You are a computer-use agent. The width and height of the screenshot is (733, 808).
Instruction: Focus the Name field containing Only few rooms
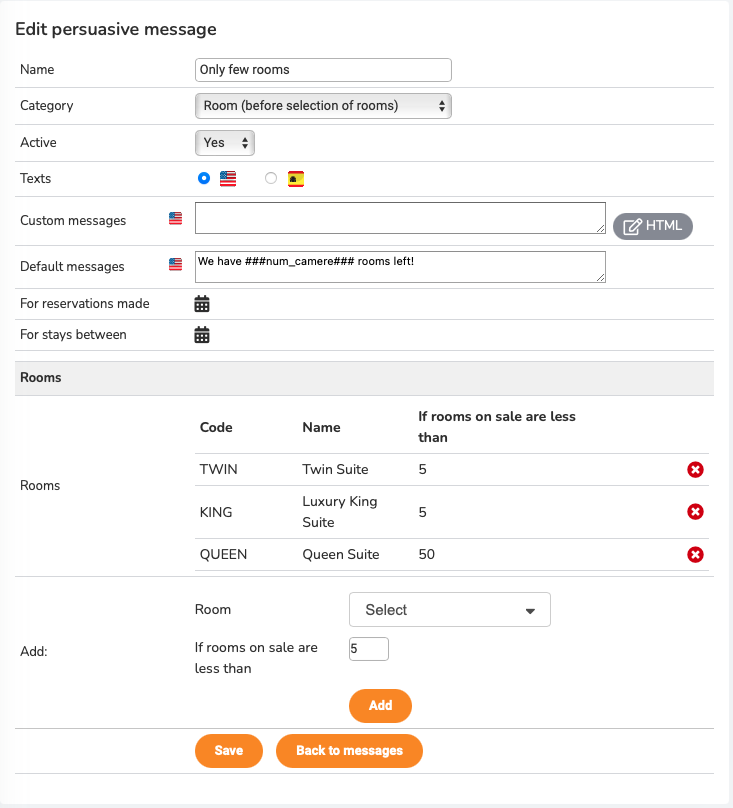click(x=323, y=70)
